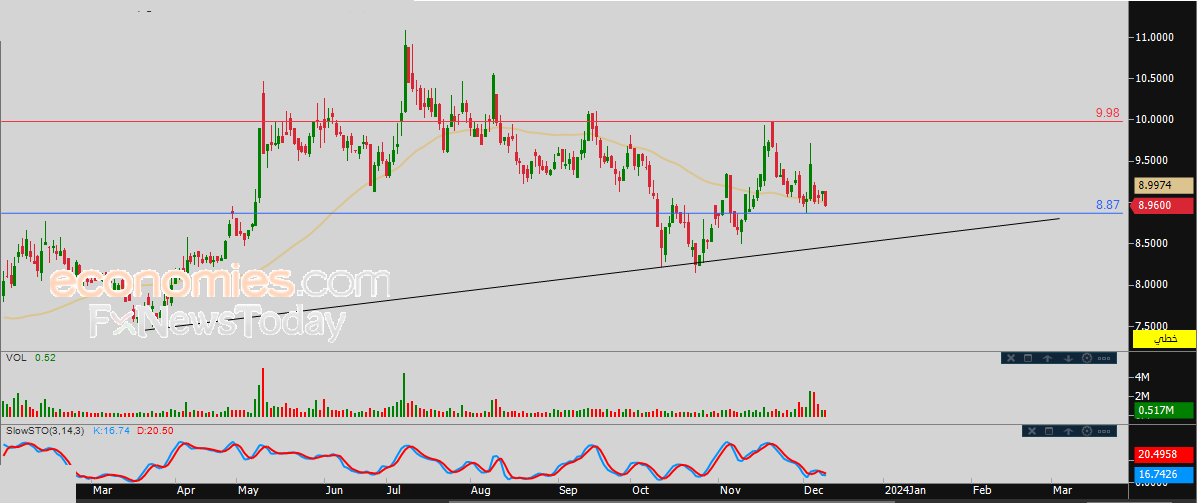Select the tan 8.9974 moving average tag
Viewport: 1197px width, 503px height.
pos(1163,185)
